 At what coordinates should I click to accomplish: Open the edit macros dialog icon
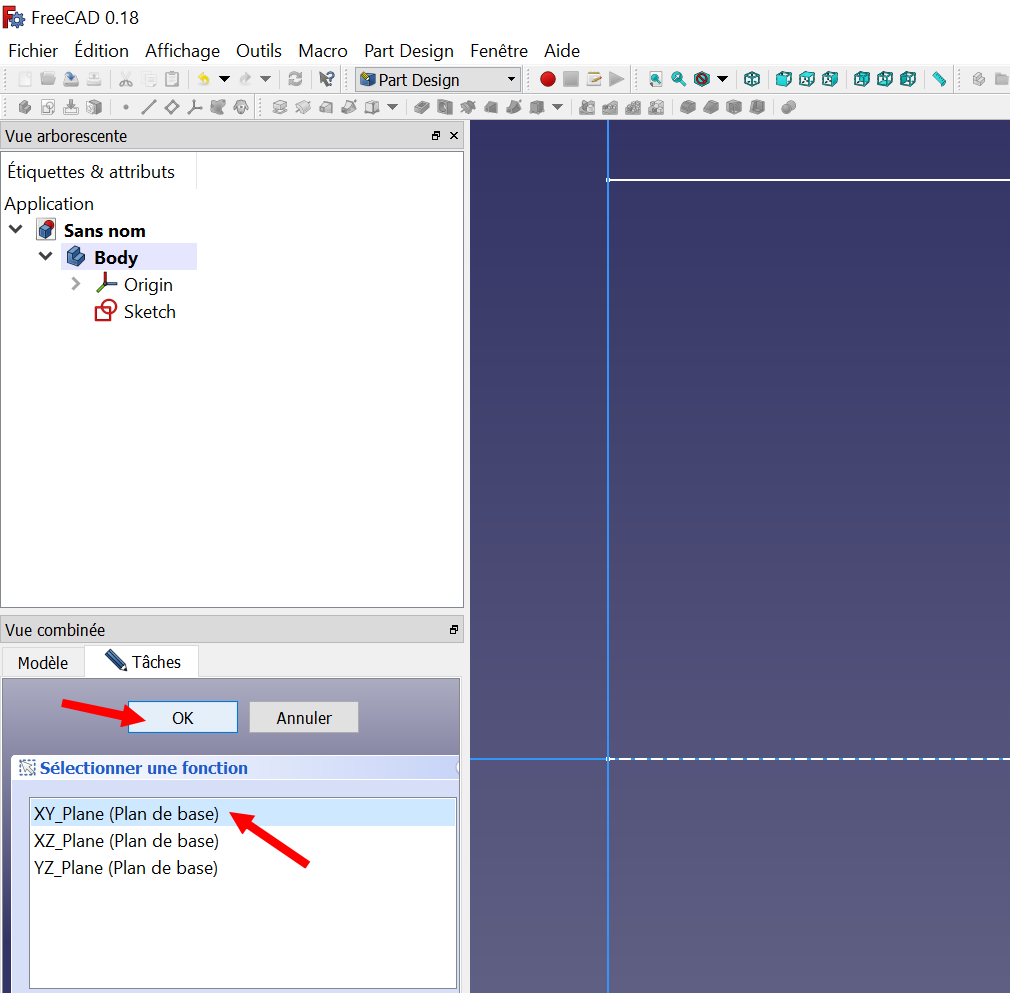point(594,79)
